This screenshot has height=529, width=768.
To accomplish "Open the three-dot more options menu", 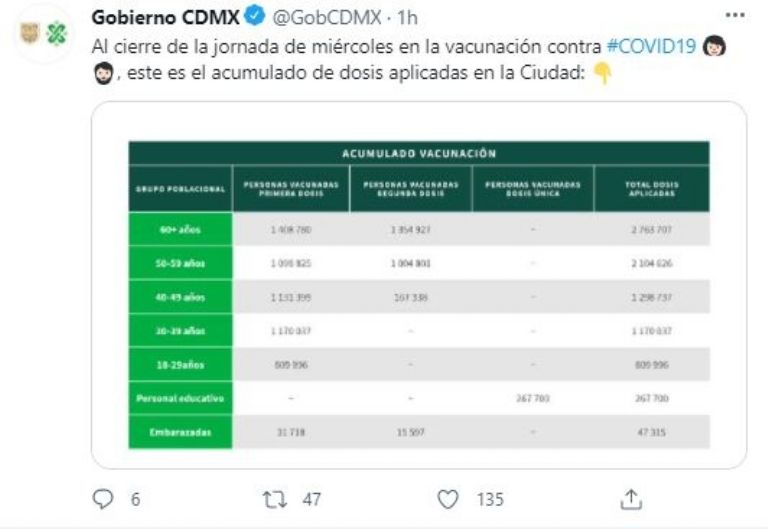I will click(735, 15).
